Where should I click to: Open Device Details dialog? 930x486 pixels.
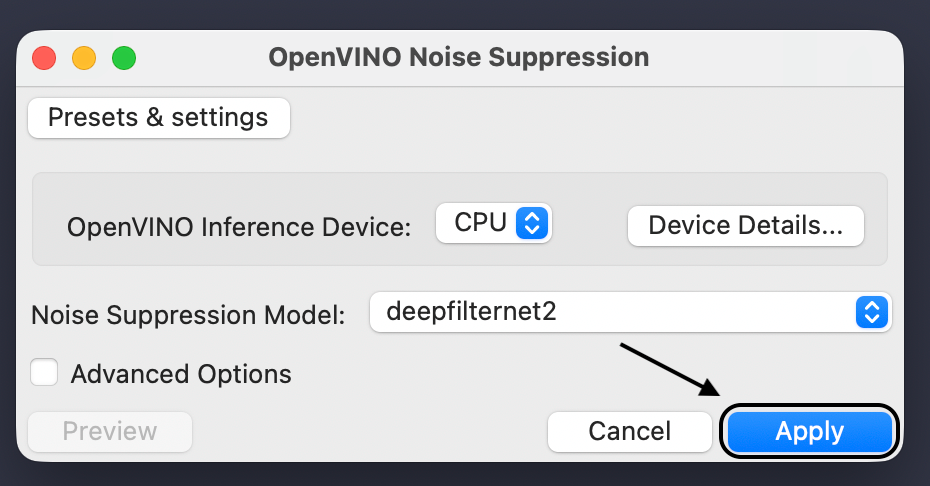(x=745, y=225)
